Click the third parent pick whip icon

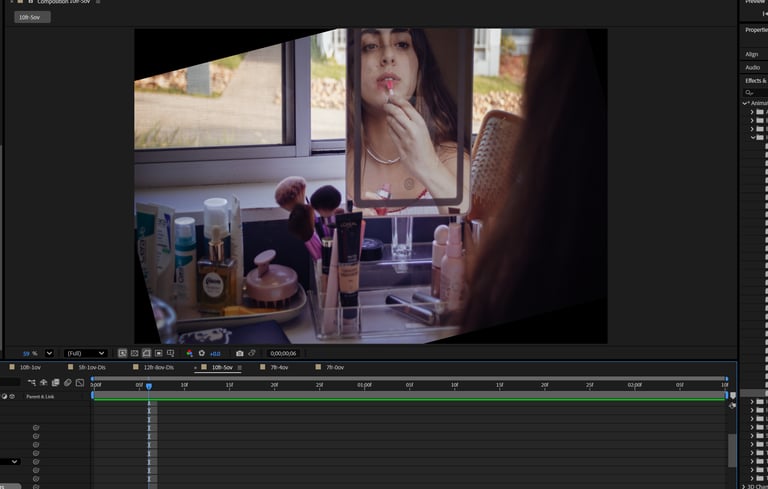pos(36,444)
